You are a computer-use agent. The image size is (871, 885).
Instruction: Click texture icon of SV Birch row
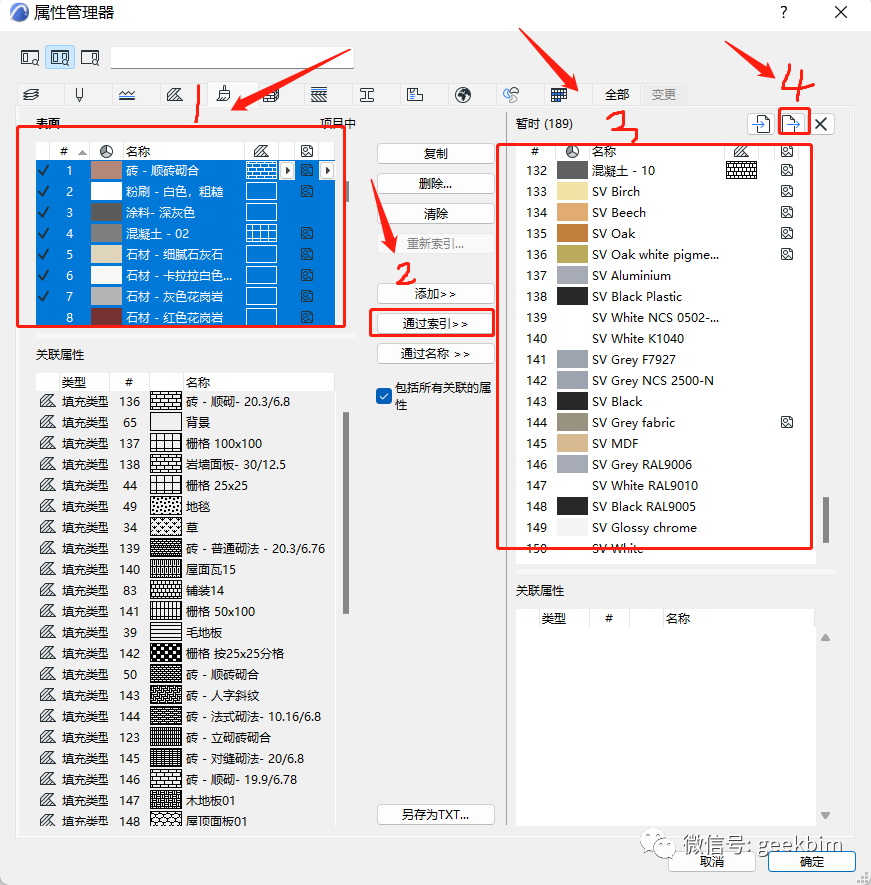pyautogui.click(x=787, y=191)
